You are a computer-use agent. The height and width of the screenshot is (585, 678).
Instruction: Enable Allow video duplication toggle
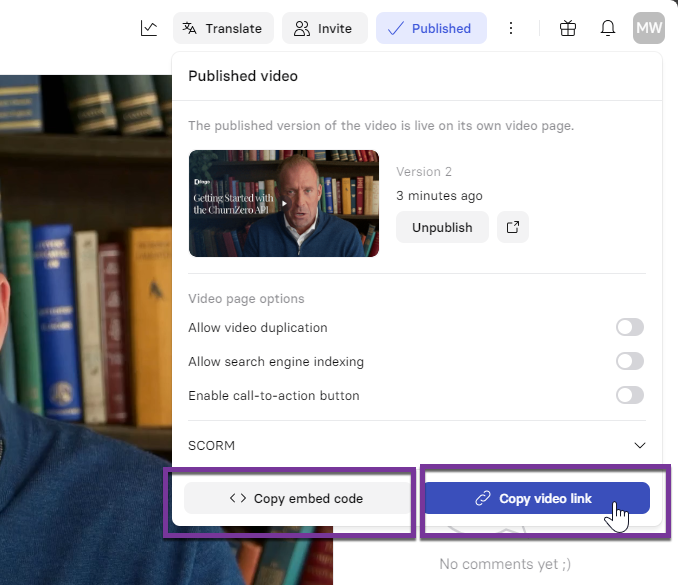(630, 327)
